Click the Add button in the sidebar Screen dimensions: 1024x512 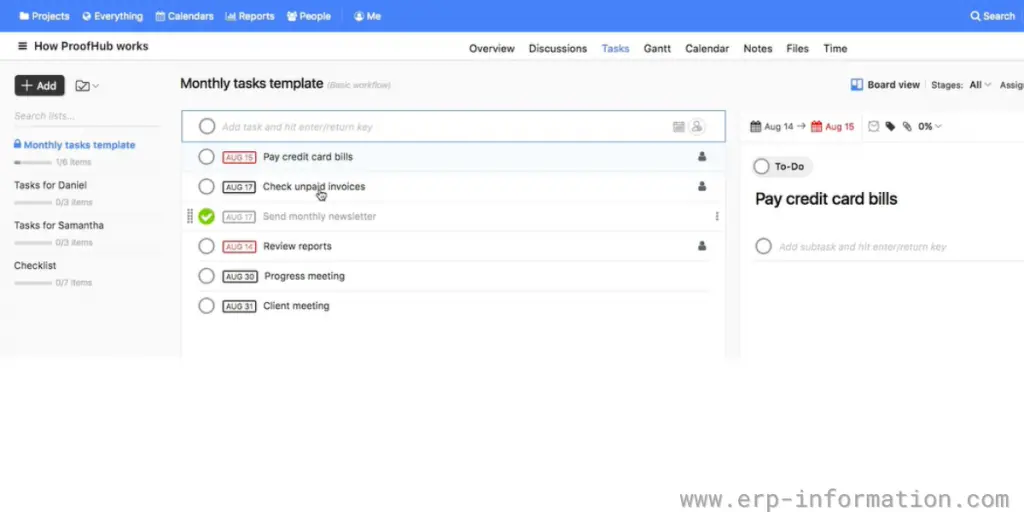40,86
